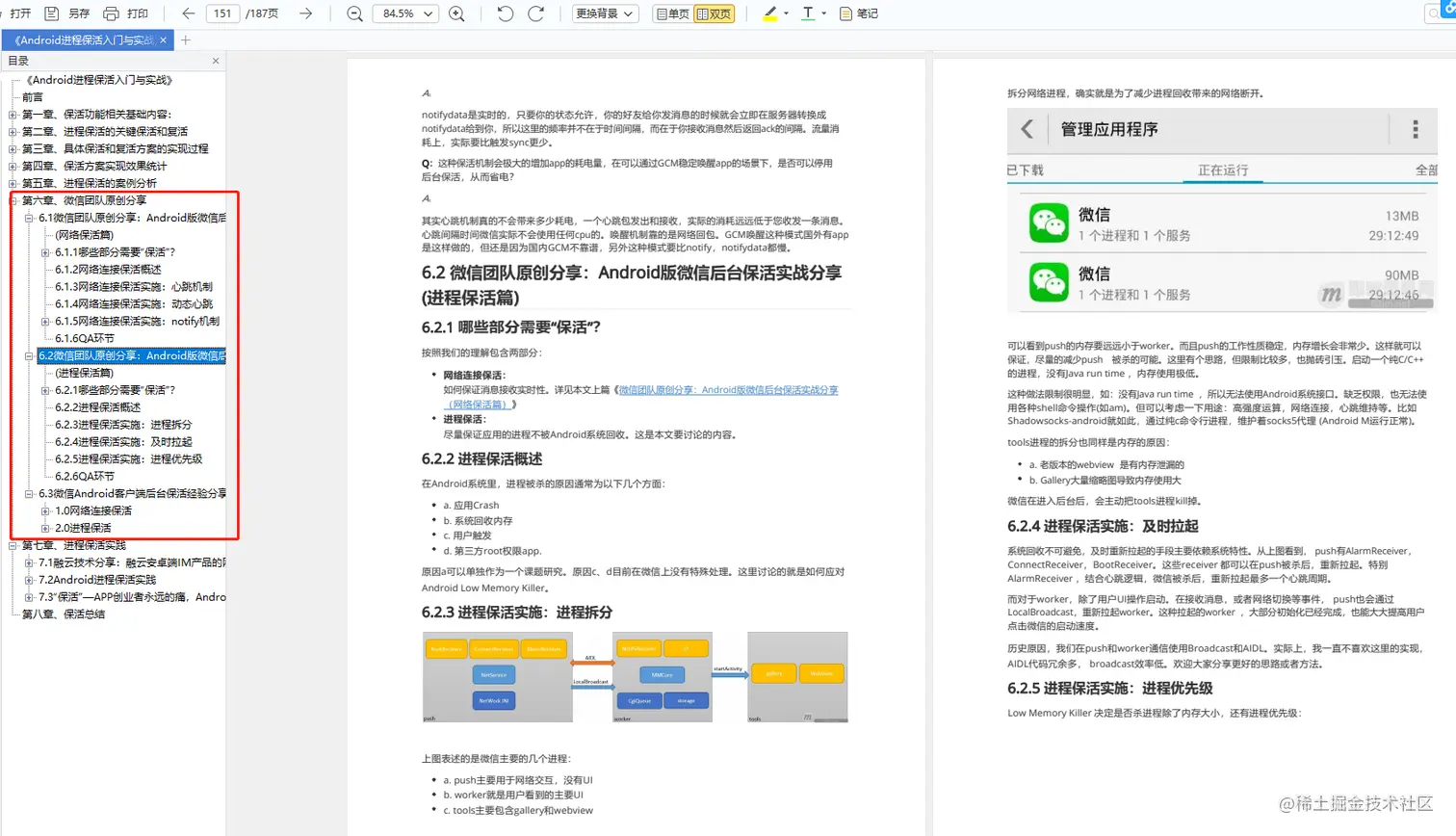Expand 6.2.1哪些部分需要保活 node

45,391
